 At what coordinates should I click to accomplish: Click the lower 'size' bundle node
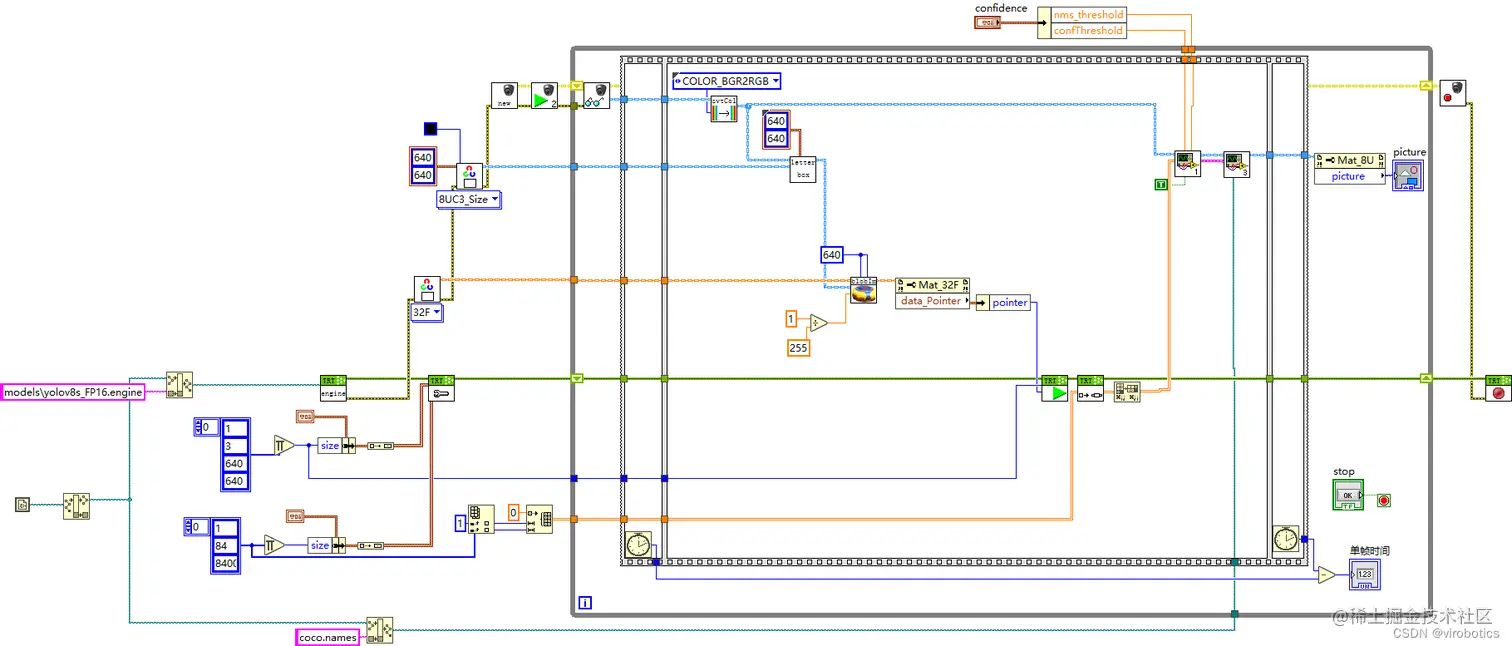pos(325,545)
